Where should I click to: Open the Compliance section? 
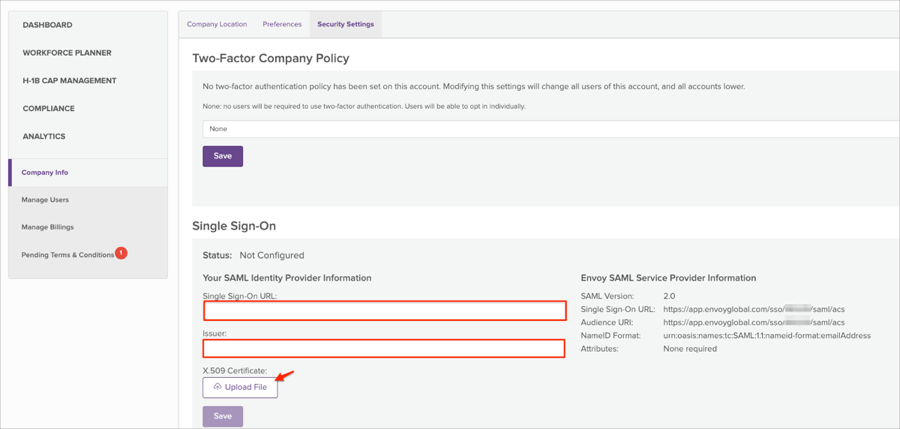pyautogui.click(x=49, y=109)
